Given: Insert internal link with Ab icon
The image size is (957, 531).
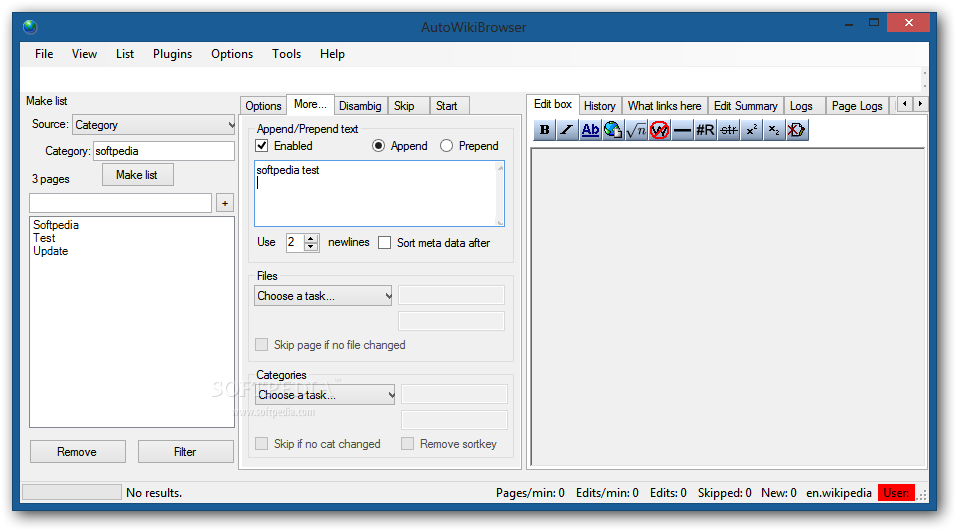Looking at the screenshot, I should point(590,130).
